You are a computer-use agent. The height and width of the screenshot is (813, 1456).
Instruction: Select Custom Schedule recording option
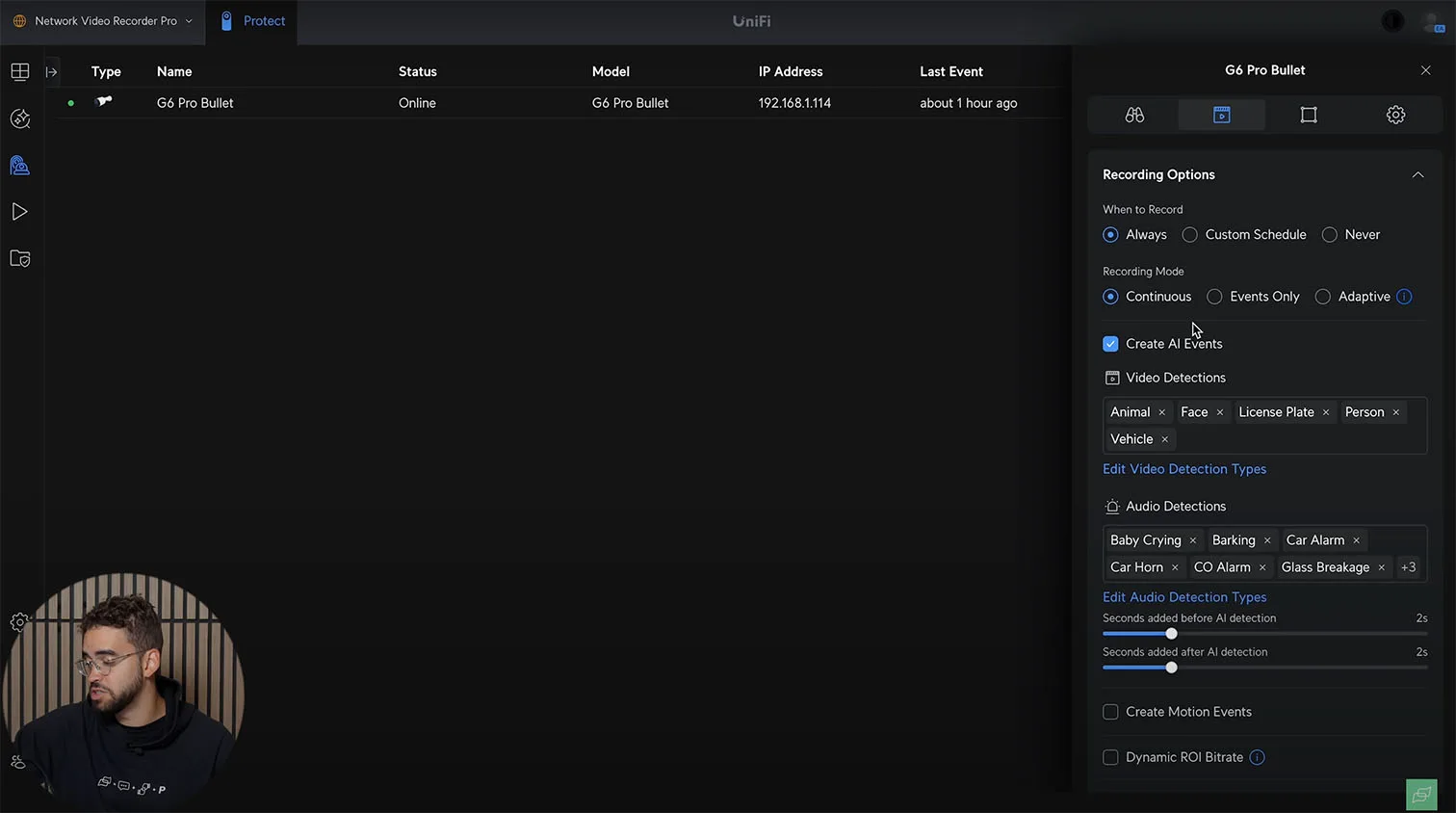(x=1190, y=235)
